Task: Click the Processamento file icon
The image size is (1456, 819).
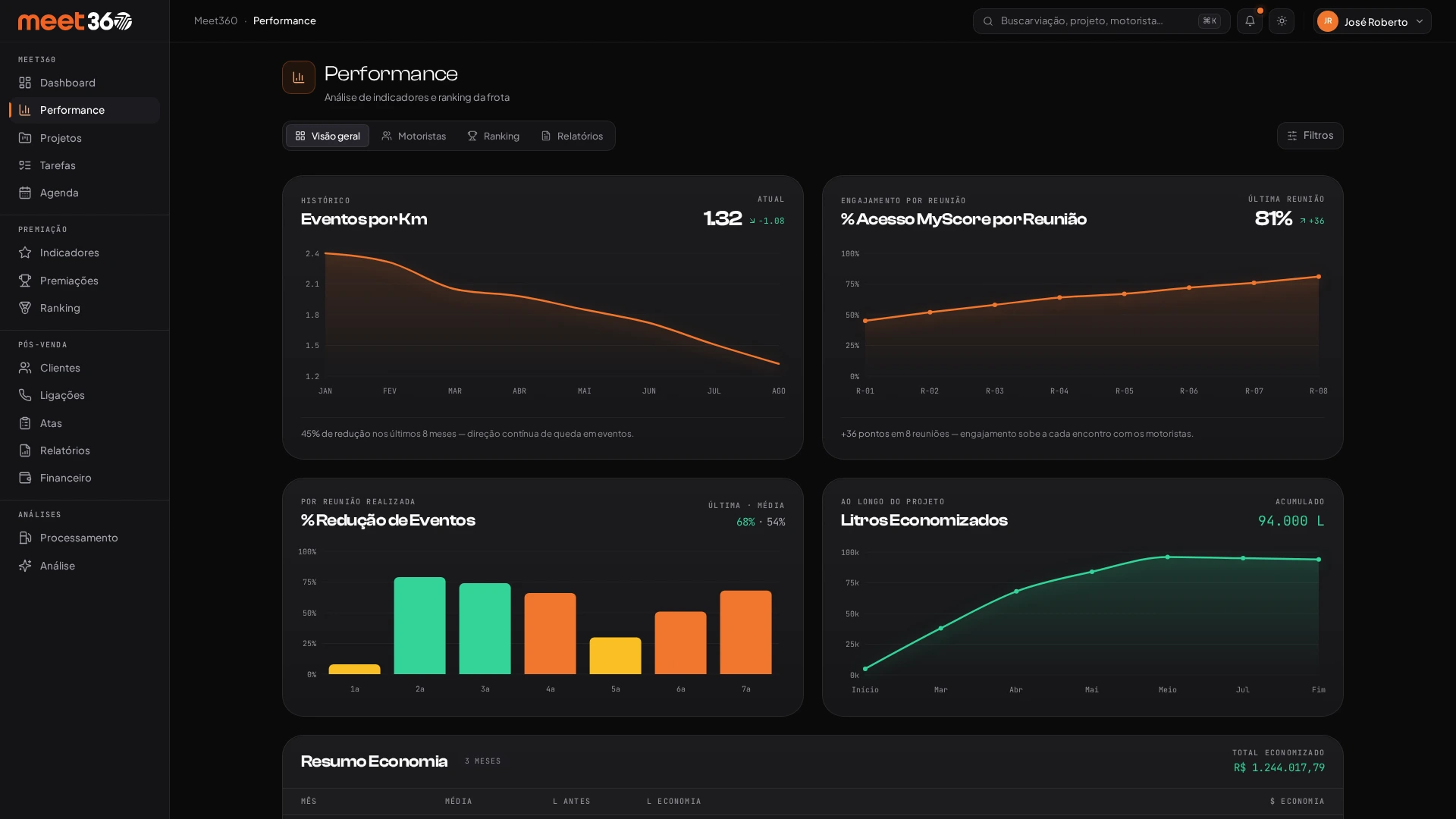Action: [x=25, y=538]
